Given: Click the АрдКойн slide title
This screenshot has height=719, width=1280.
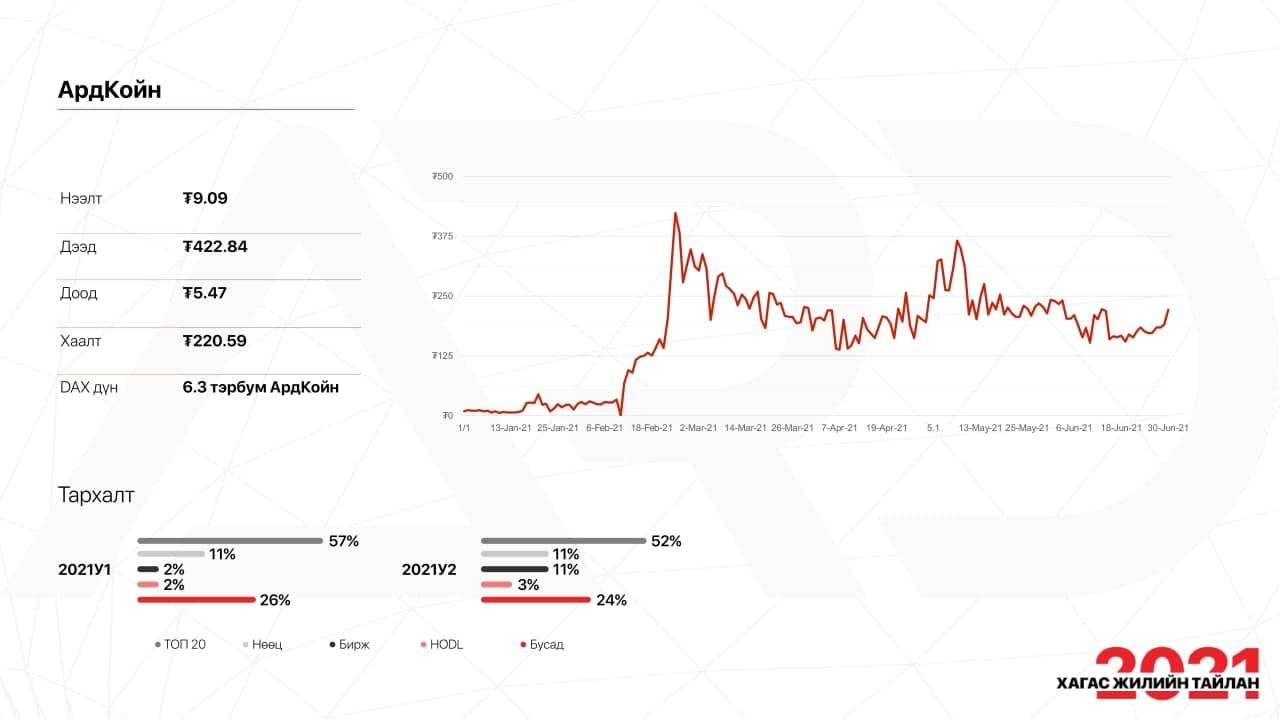Looking at the screenshot, I should (109, 90).
